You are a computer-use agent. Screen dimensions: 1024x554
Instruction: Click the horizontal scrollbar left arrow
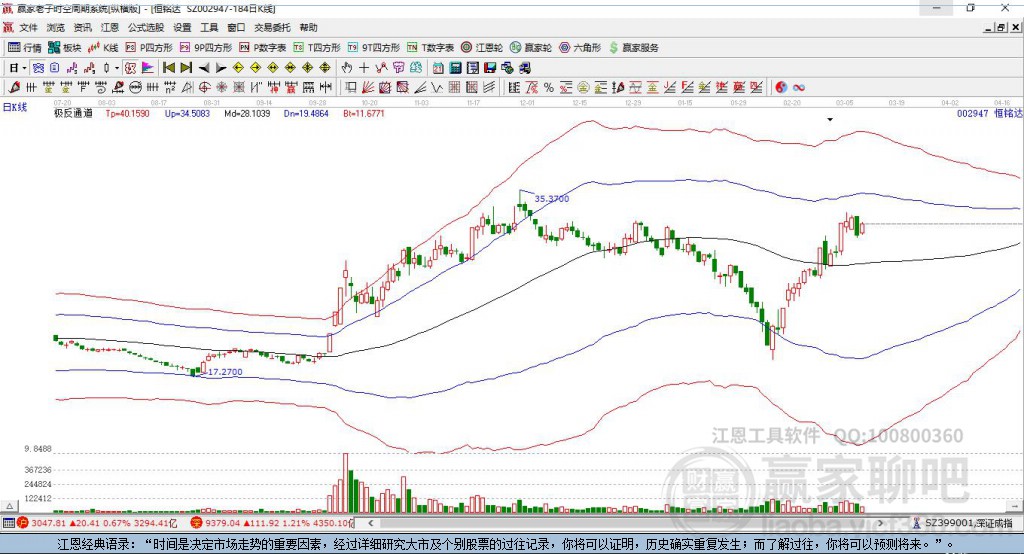(370, 523)
